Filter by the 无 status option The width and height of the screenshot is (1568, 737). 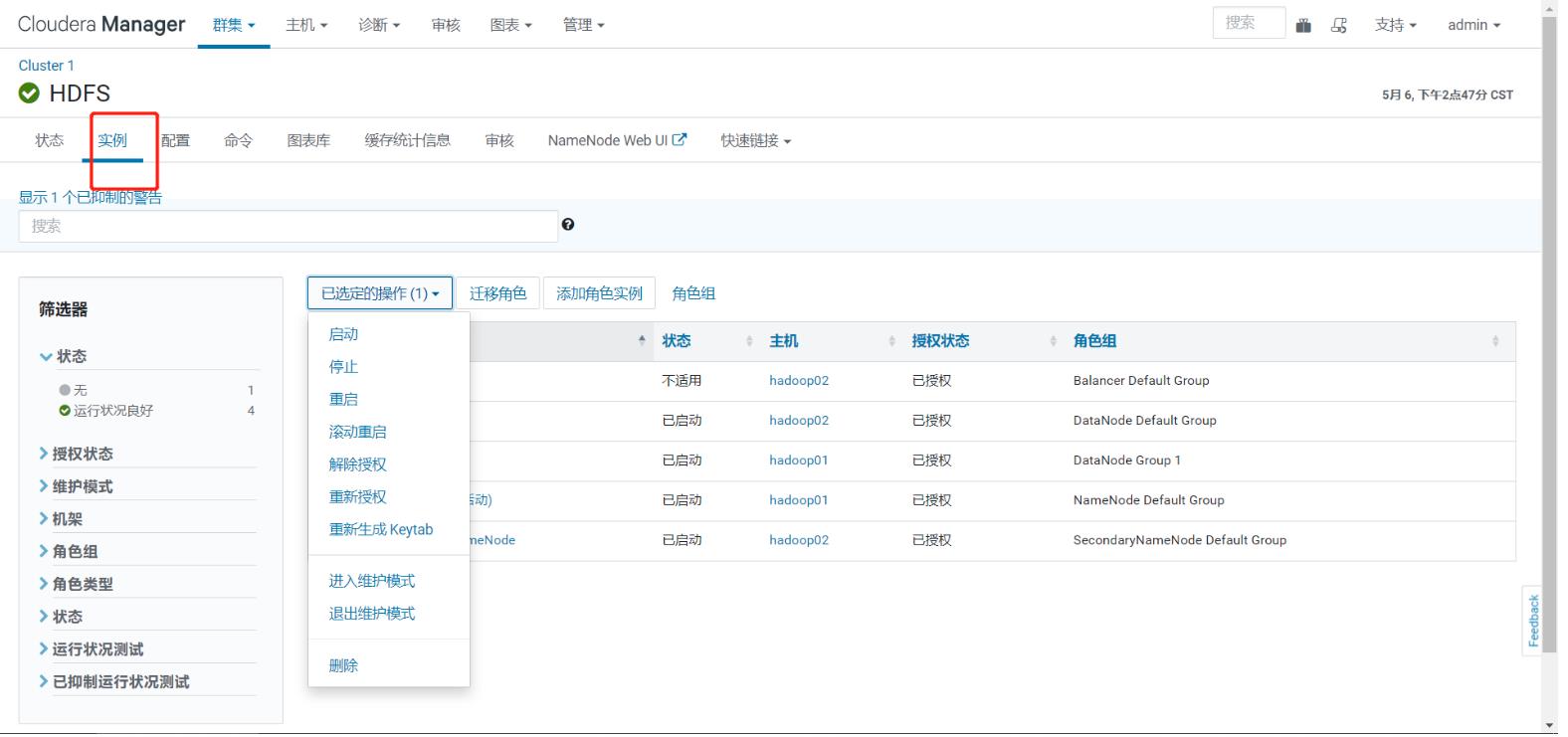(x=74, y=391)
